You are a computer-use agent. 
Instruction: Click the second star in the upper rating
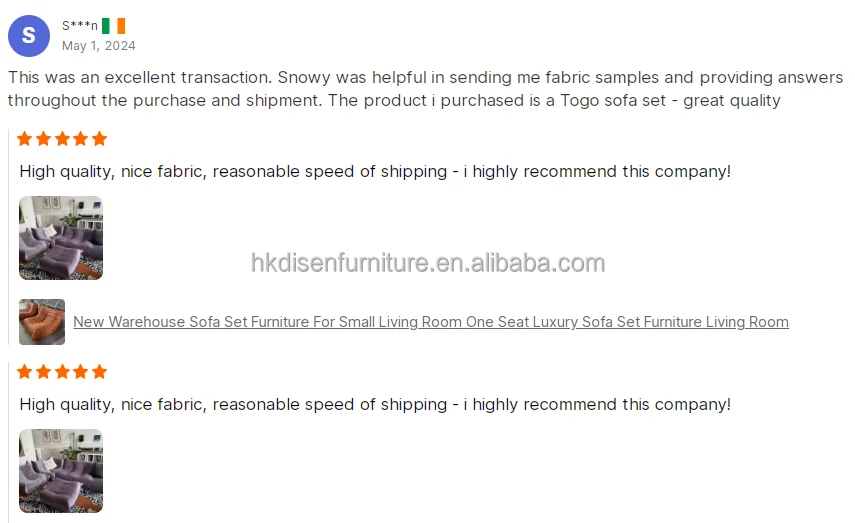pos(43,139)
